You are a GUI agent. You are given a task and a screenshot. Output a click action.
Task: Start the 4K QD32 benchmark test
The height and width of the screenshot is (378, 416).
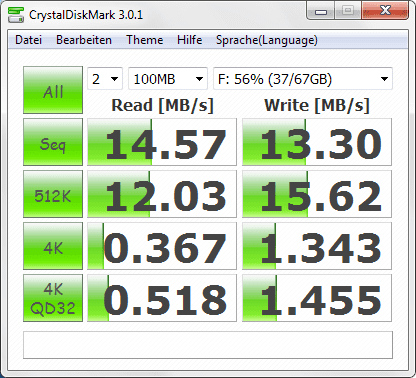[53, 298]
